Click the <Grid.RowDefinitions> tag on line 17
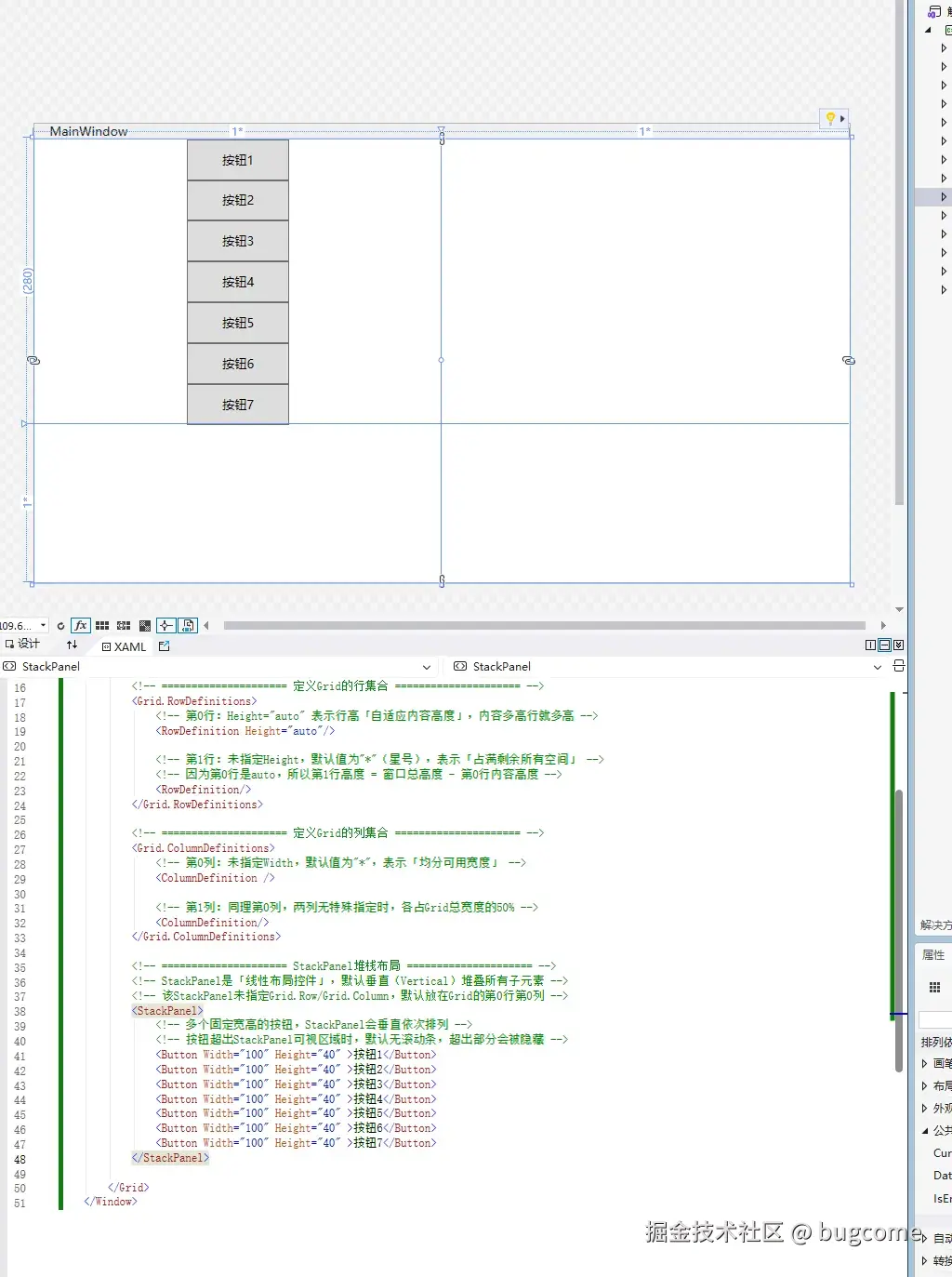Screen dimensions: 952x1277 pos(195,701)
